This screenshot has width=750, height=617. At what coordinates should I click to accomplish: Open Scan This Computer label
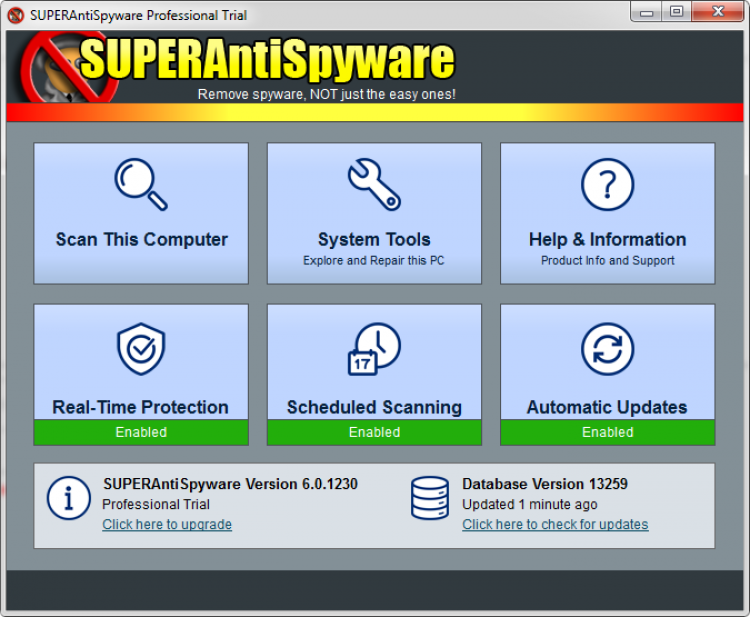point(142,239)
